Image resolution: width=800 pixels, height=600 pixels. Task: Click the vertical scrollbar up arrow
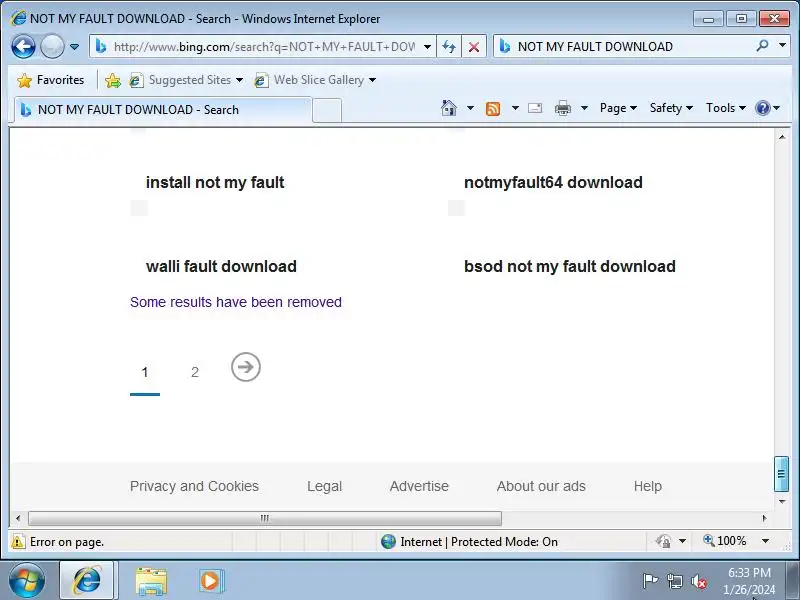tap(782, 137)
